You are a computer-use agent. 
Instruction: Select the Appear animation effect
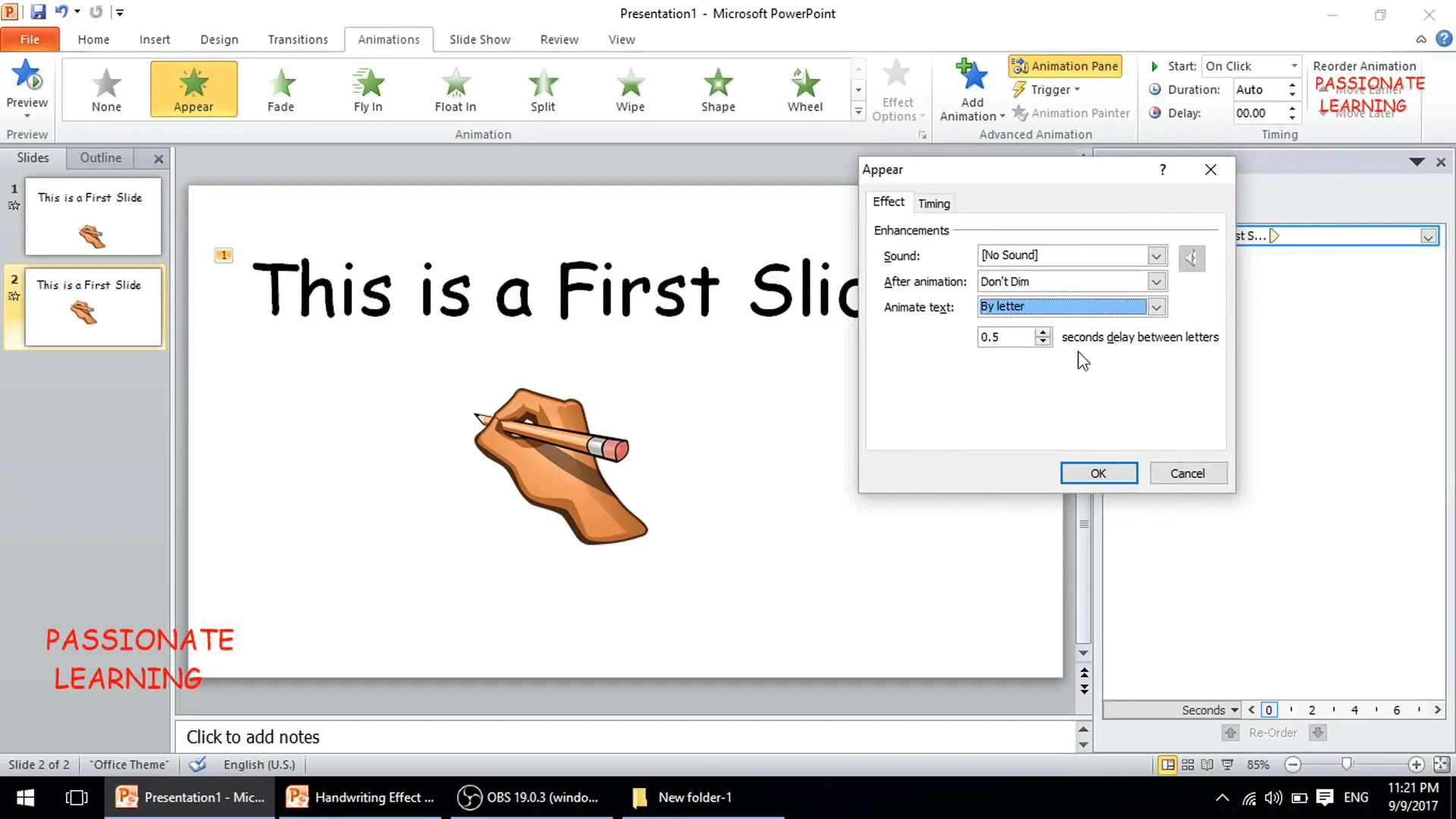(193, 89)
